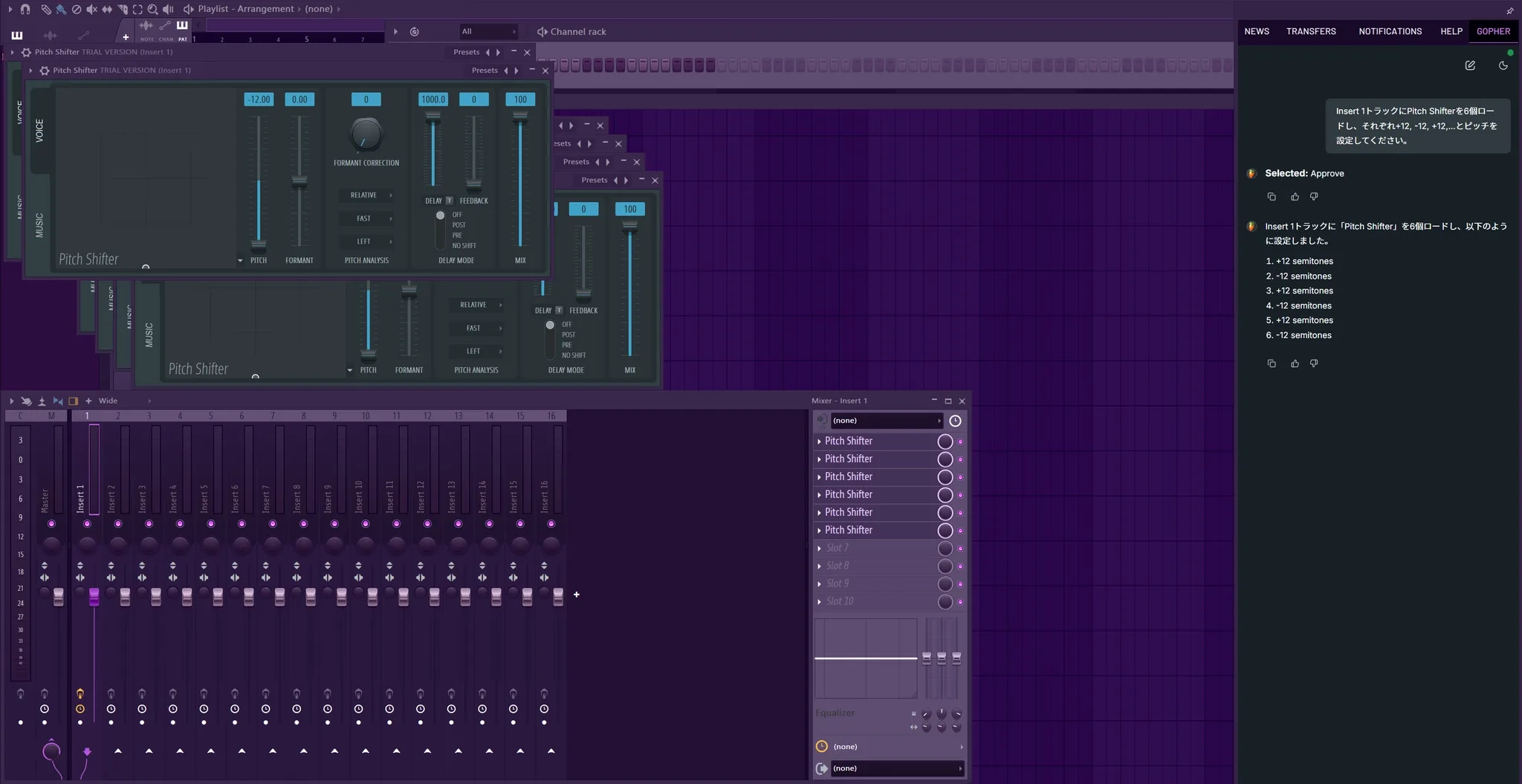Expand the menu arrow of front Pitch Shifter titlebar
This screenshot has height=784, width=1522.
30,70
